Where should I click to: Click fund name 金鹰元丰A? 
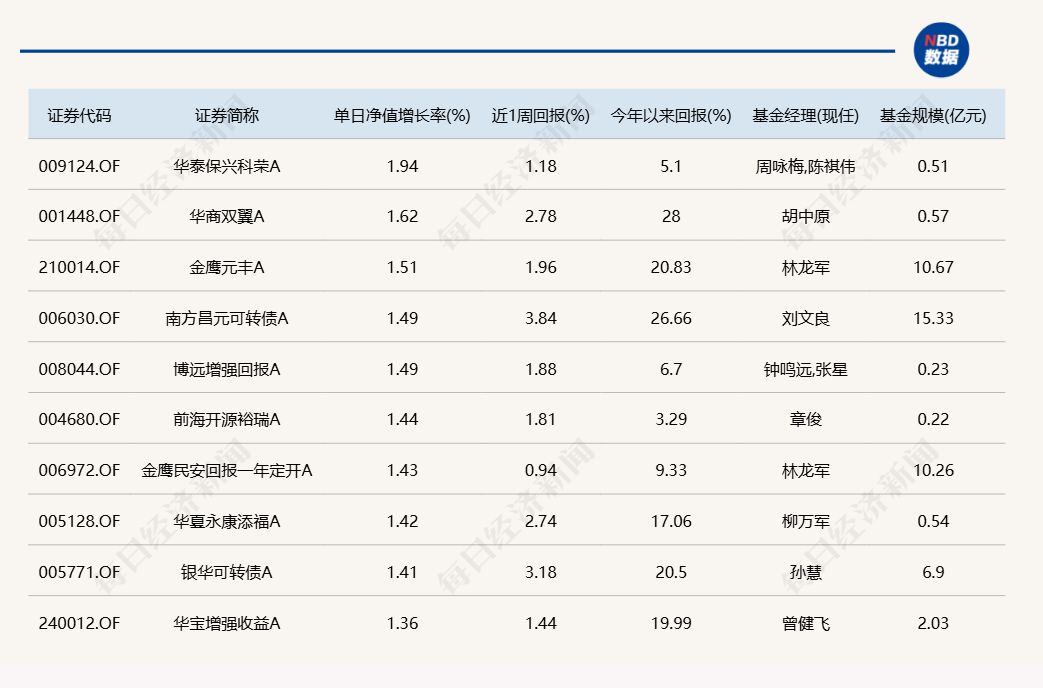226,267
